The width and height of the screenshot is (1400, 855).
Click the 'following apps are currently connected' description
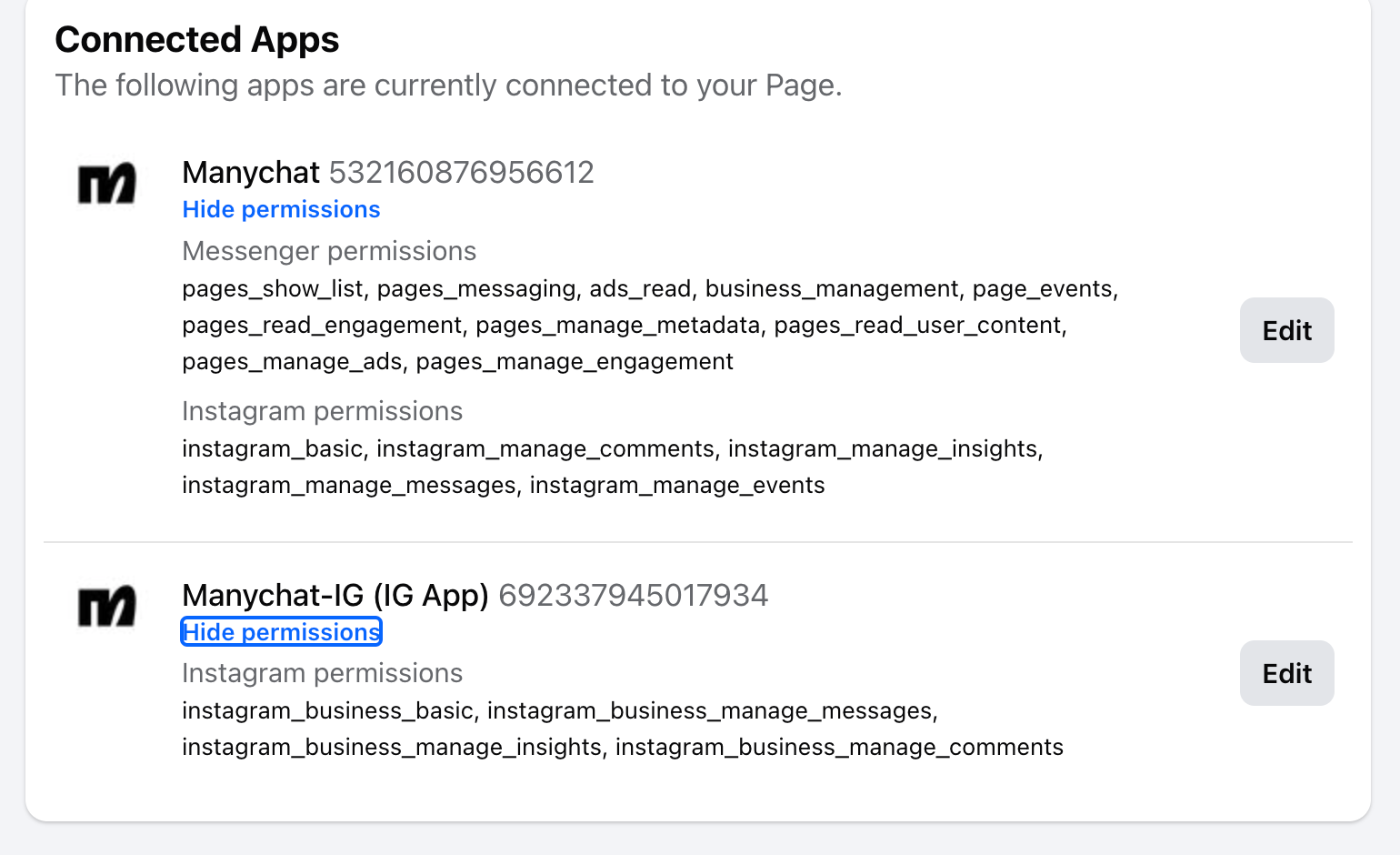[x=449, y=85]
